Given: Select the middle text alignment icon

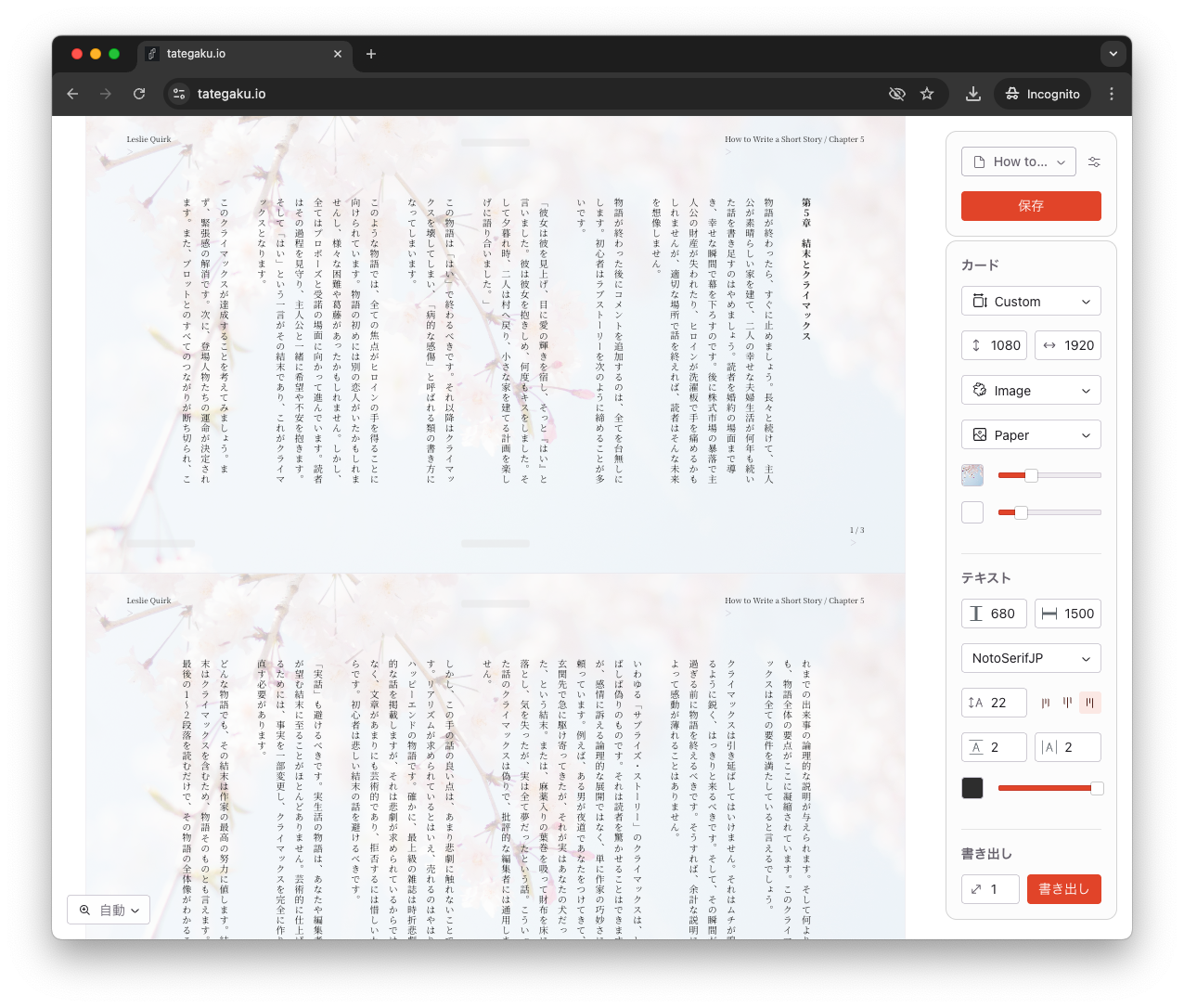Looking at the screenshot, I should click(x=1067, y=703).
